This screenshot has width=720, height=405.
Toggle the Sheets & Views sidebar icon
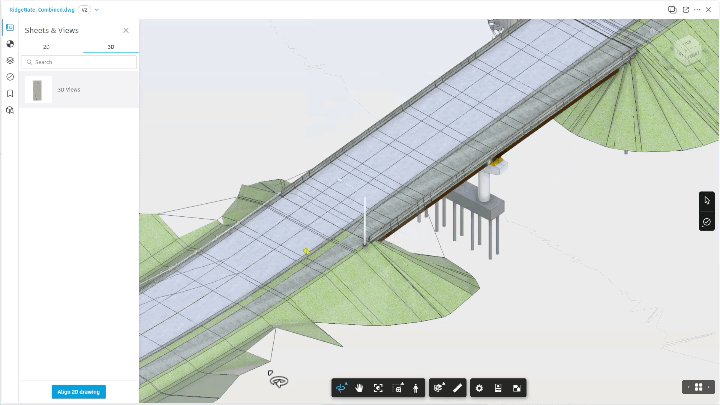pos(10,28)
